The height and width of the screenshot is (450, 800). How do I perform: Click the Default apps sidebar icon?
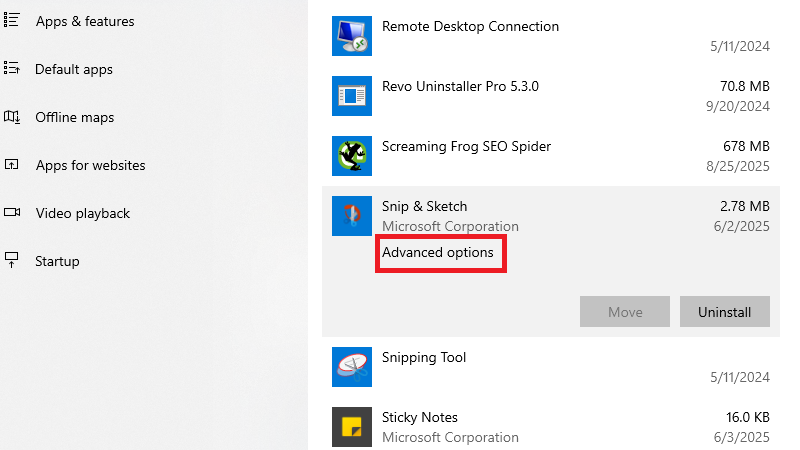tap(12, 69)
